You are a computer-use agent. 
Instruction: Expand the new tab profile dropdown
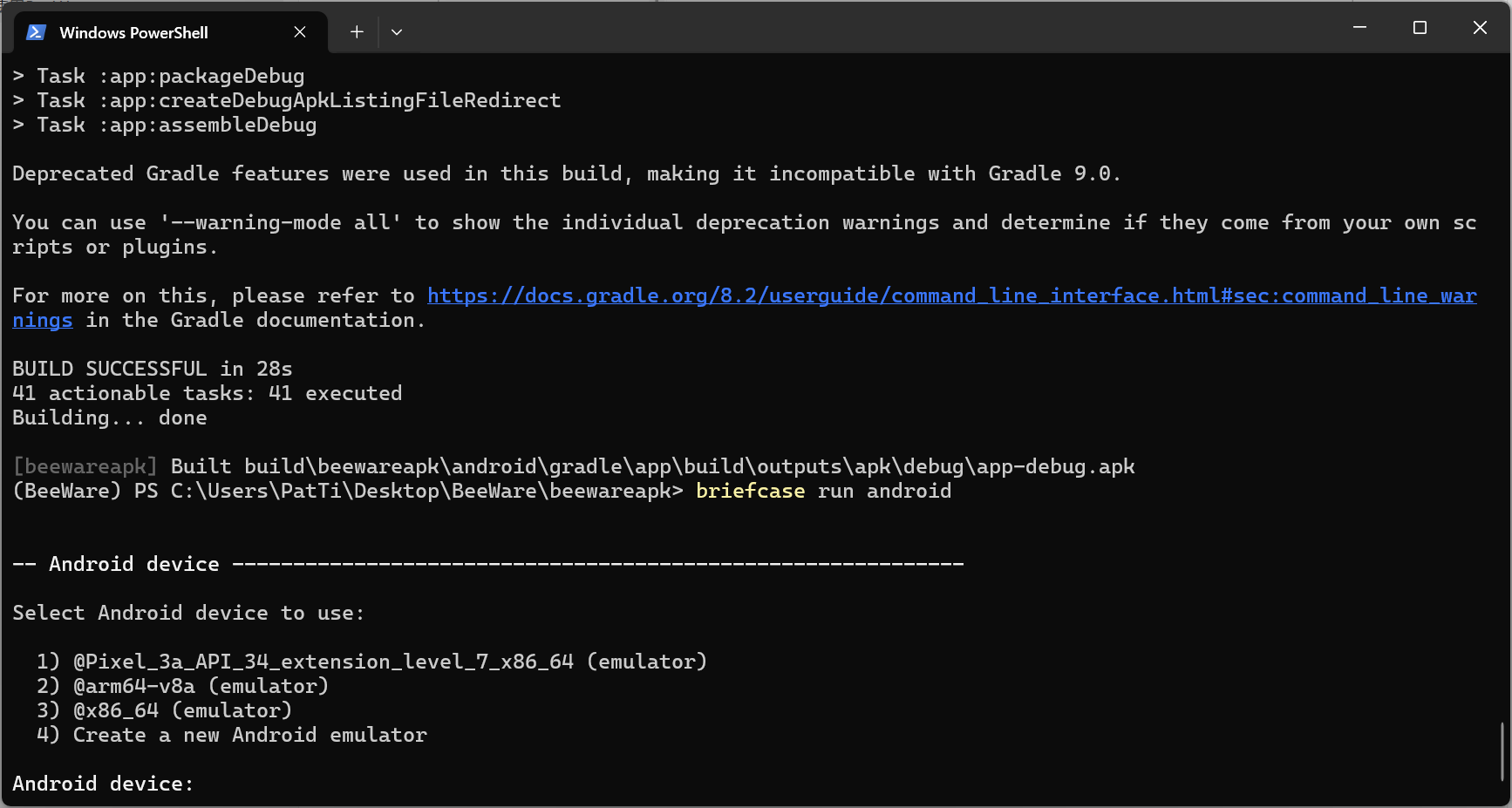pos(397,32)
